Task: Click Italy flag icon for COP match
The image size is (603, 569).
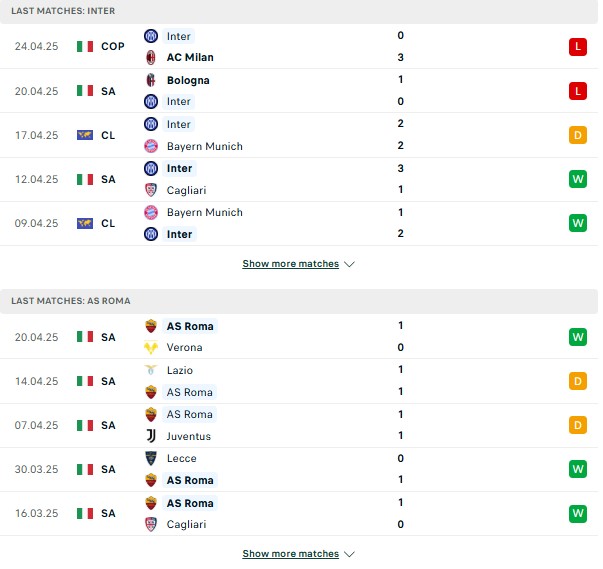Action: (85, 47)
